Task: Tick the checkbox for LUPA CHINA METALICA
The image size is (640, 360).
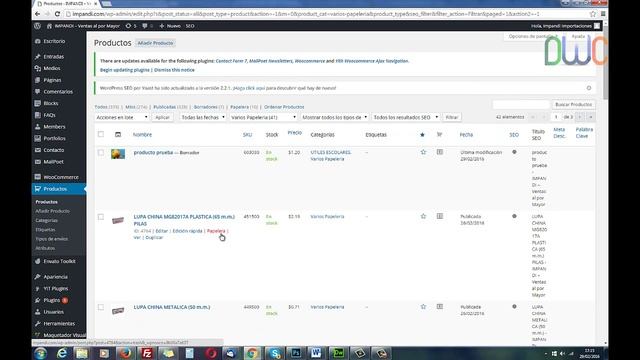Action: (101, 307)
